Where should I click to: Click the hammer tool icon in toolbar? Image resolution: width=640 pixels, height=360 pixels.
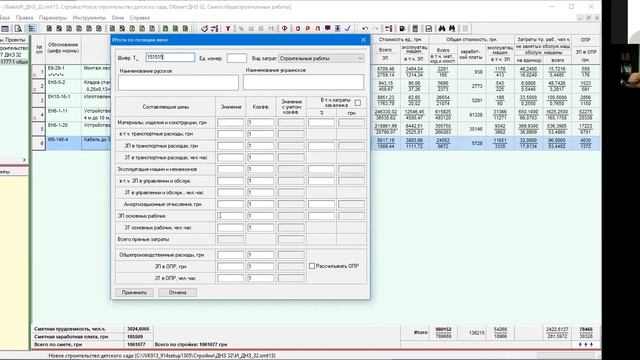[x=204, y=28]
